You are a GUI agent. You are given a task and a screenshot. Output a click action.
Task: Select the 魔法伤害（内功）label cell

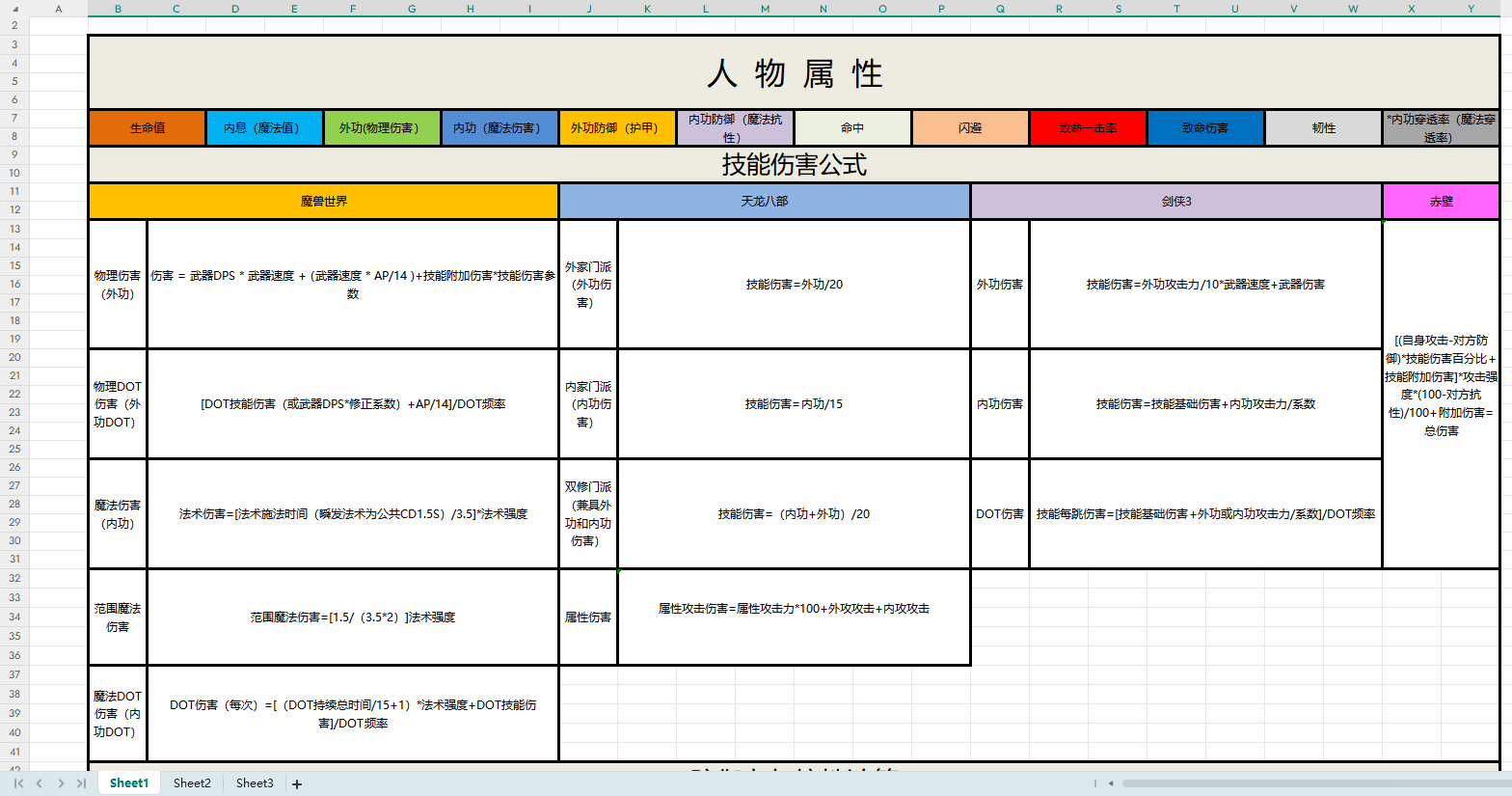[x=118, y=513]
